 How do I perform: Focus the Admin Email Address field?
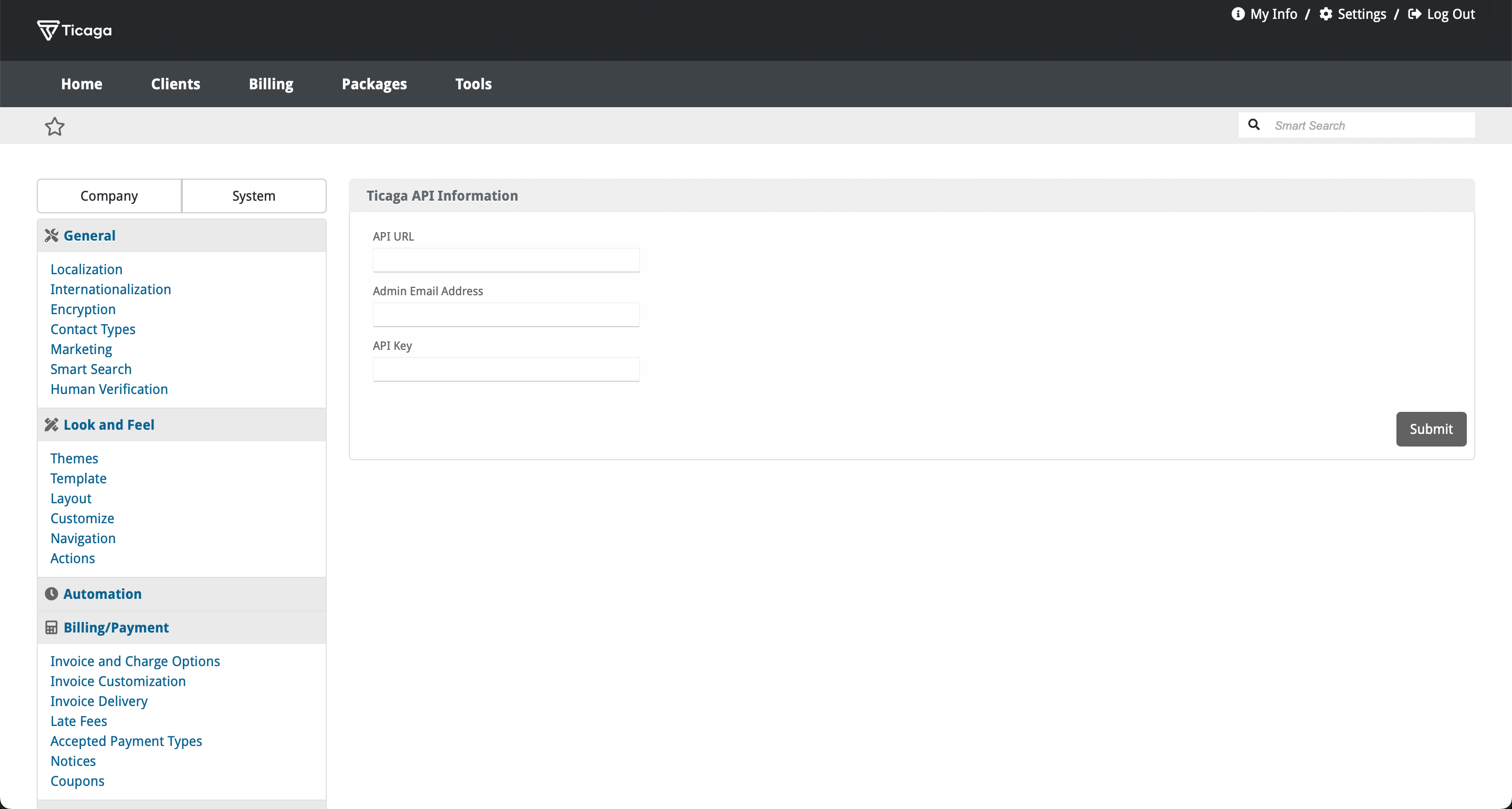coord(506,315)
